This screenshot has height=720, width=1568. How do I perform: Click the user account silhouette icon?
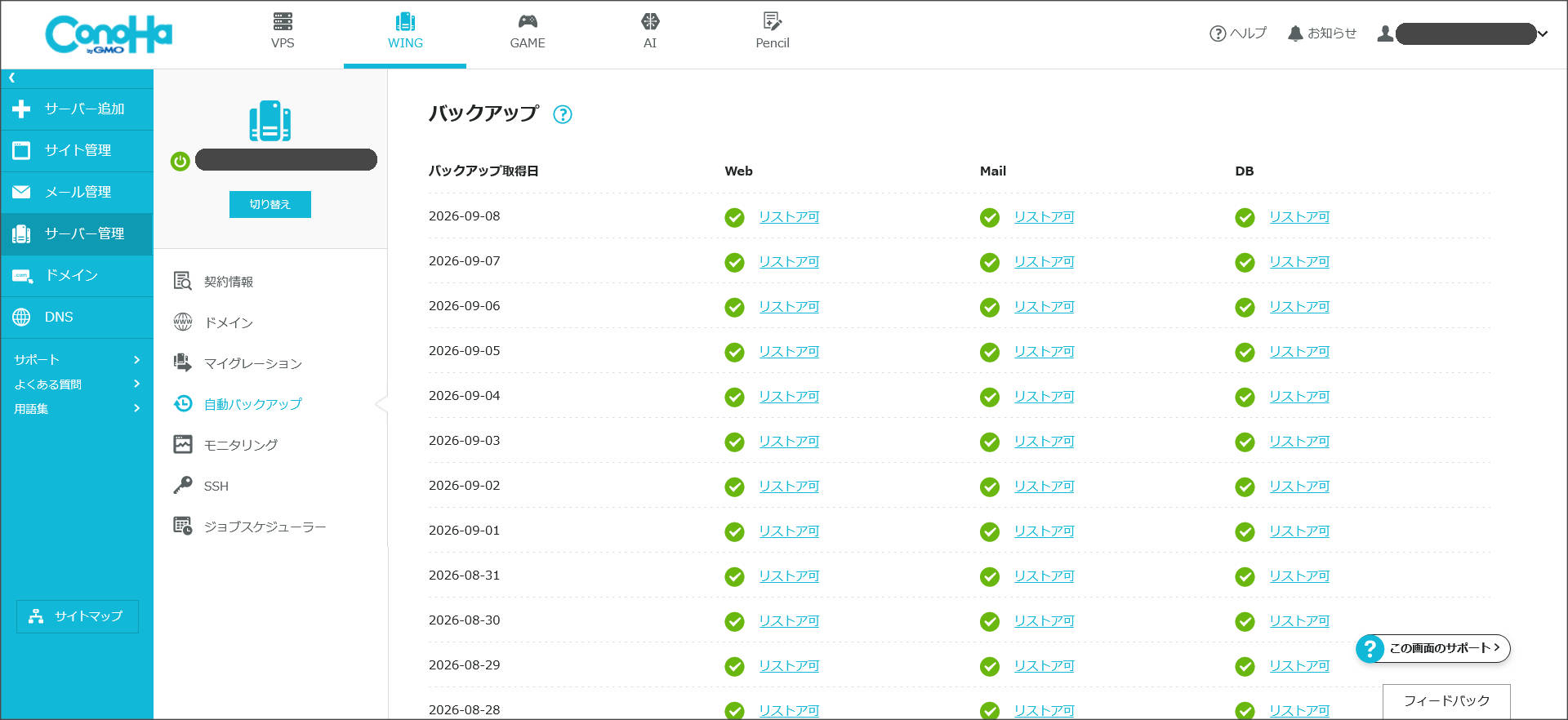coord(1385,33)
